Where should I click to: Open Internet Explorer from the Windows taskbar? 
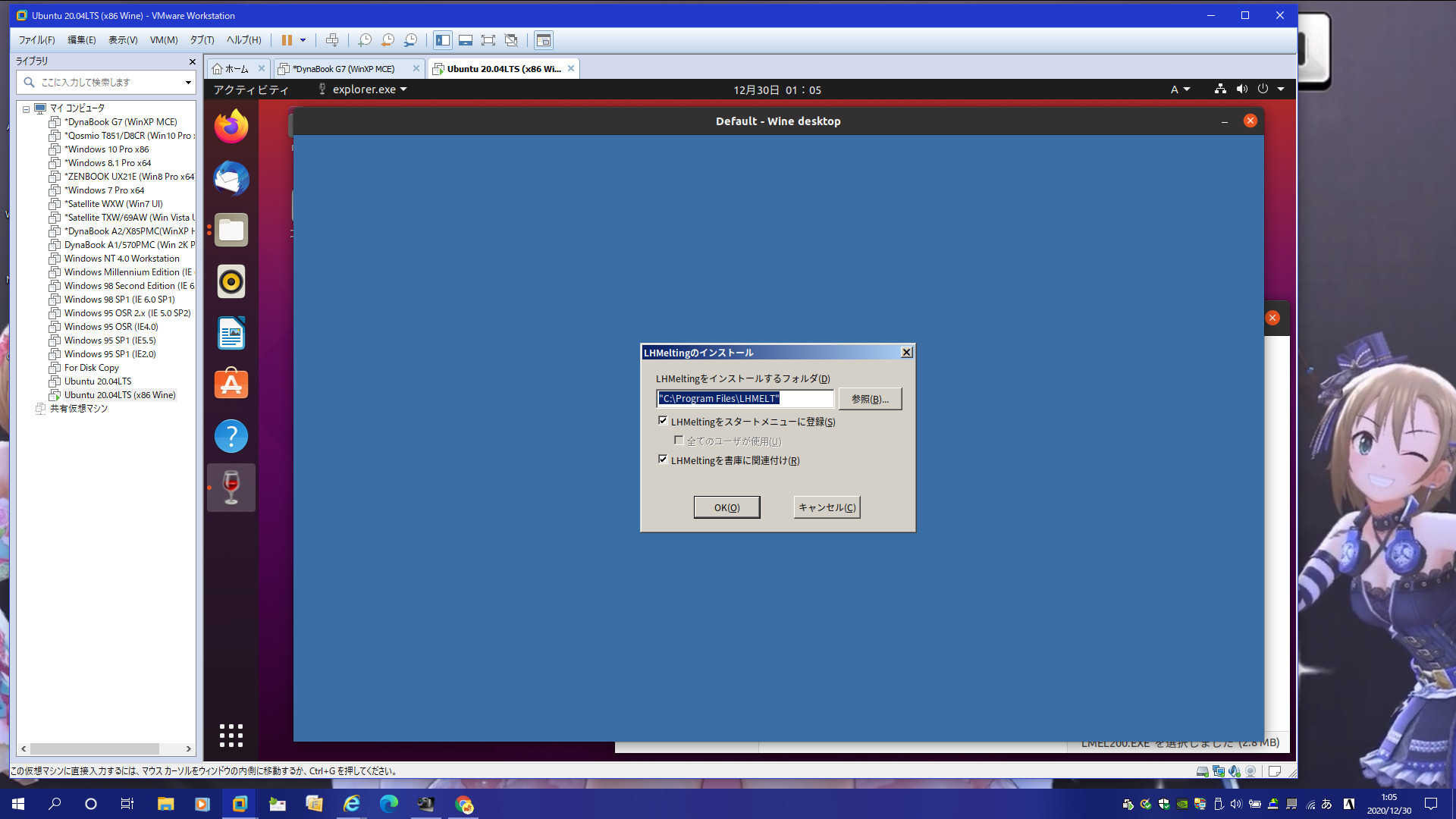coord(352,804)
